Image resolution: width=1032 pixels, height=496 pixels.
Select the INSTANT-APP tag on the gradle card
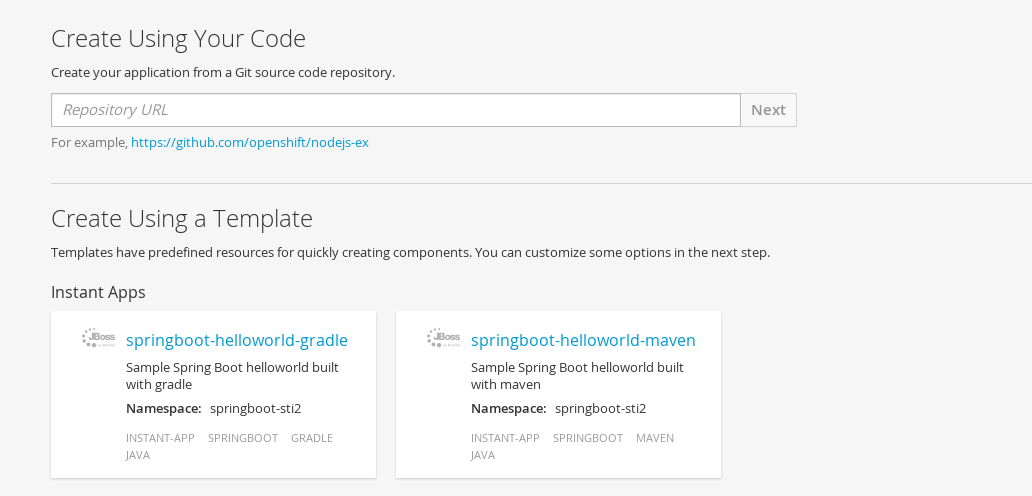click(160, 438)
